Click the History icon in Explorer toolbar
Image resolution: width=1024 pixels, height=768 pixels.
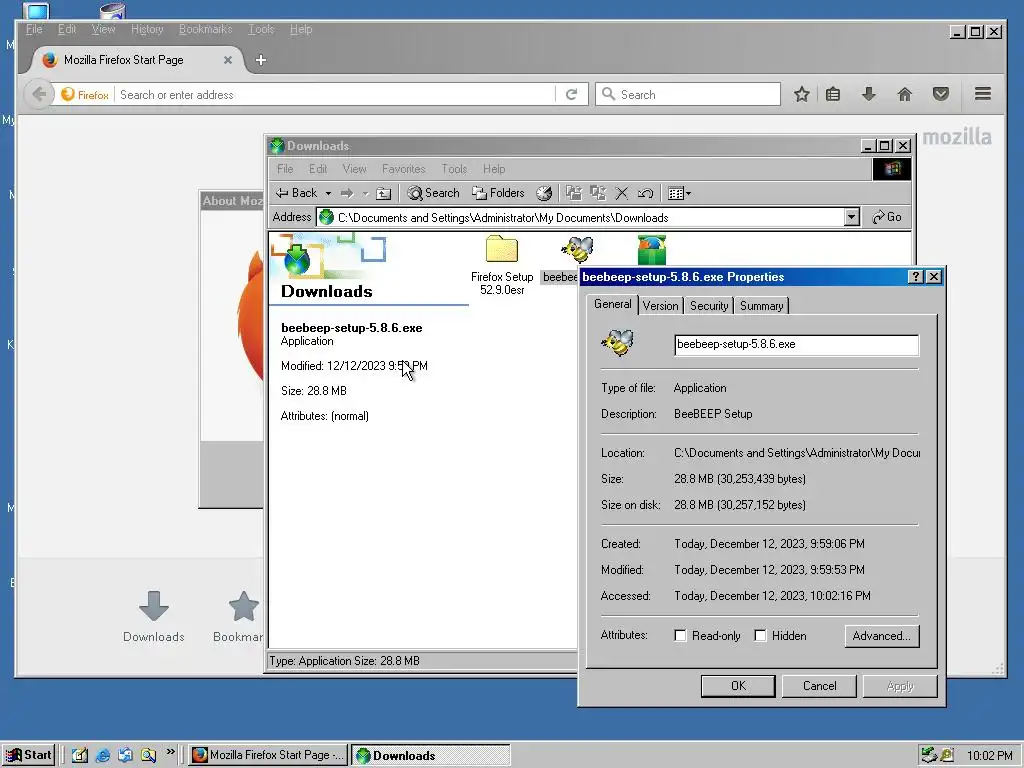click(544, 193)
